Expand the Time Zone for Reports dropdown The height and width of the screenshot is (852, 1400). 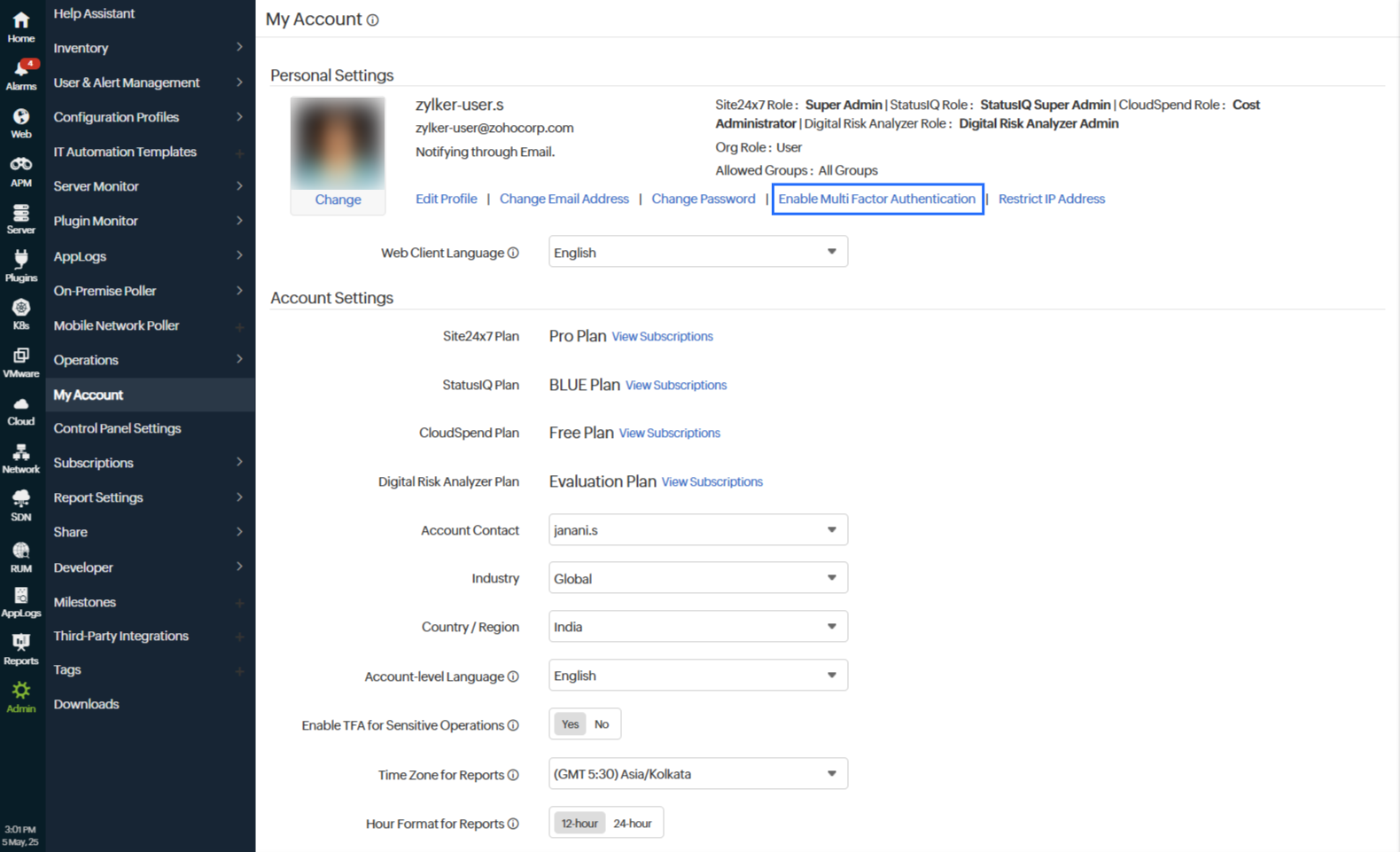point(697,774)
